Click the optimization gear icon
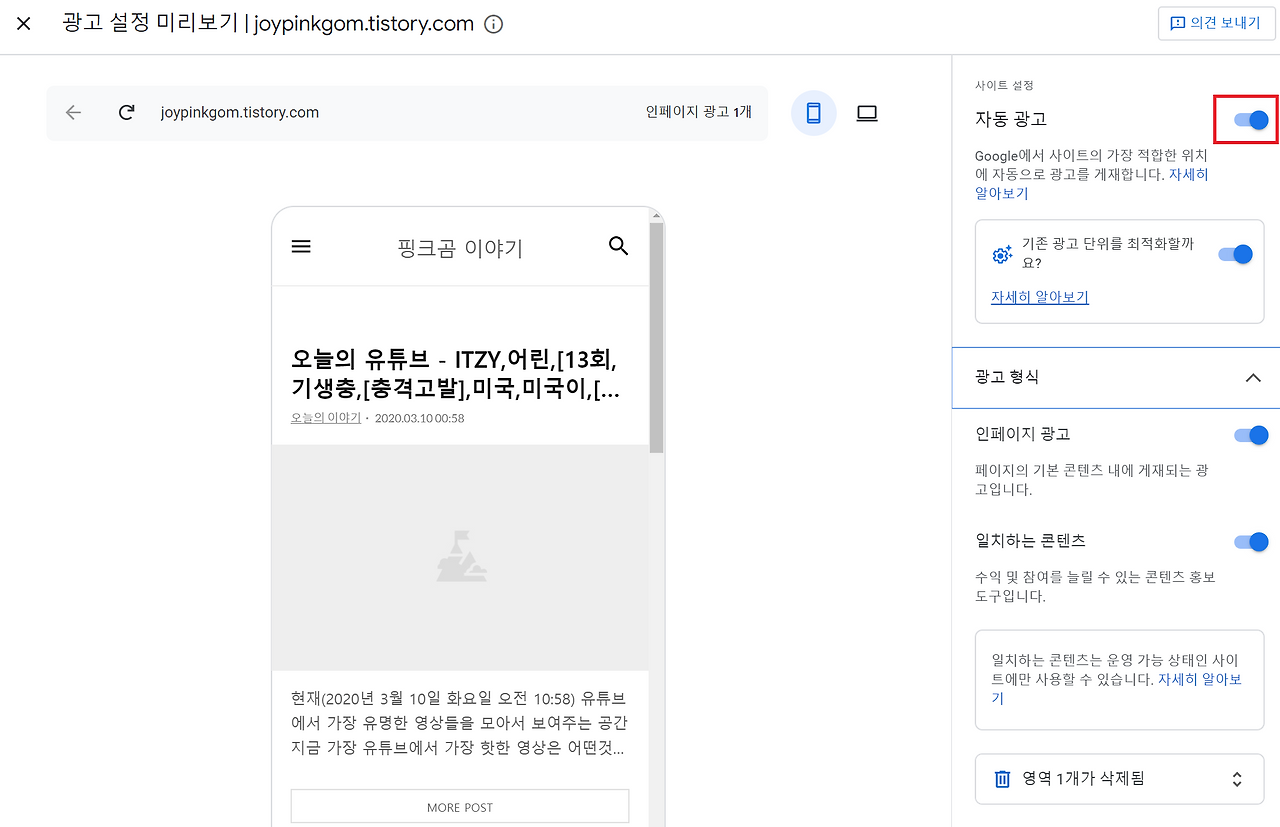The width and height of the screenshot is (1280, 827). click(x=1002, y=254)
